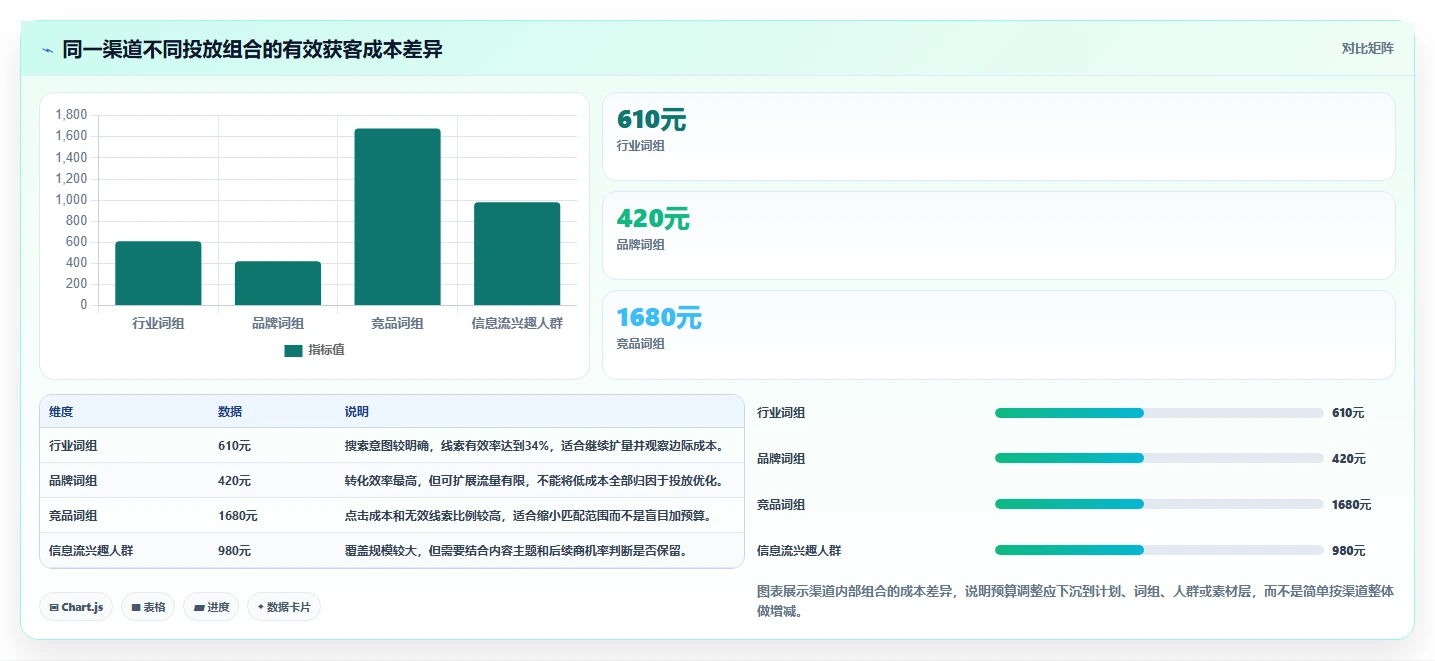The width and height of the screenshot is (1435, 661).
Task: Click the 对比矩阵 label
Action: point(1367,48)
